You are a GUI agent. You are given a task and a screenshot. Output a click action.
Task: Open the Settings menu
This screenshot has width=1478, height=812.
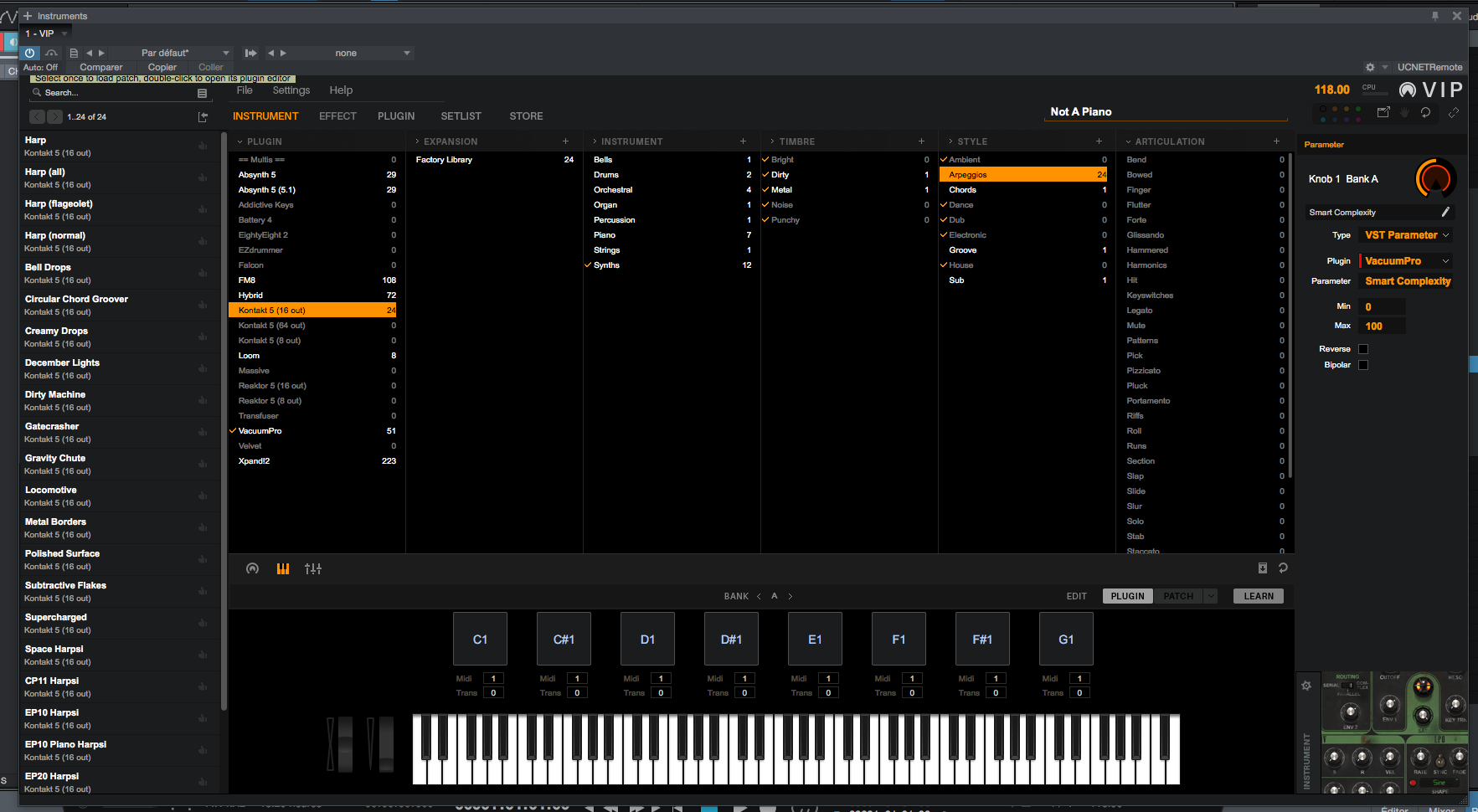coord(291,90)
